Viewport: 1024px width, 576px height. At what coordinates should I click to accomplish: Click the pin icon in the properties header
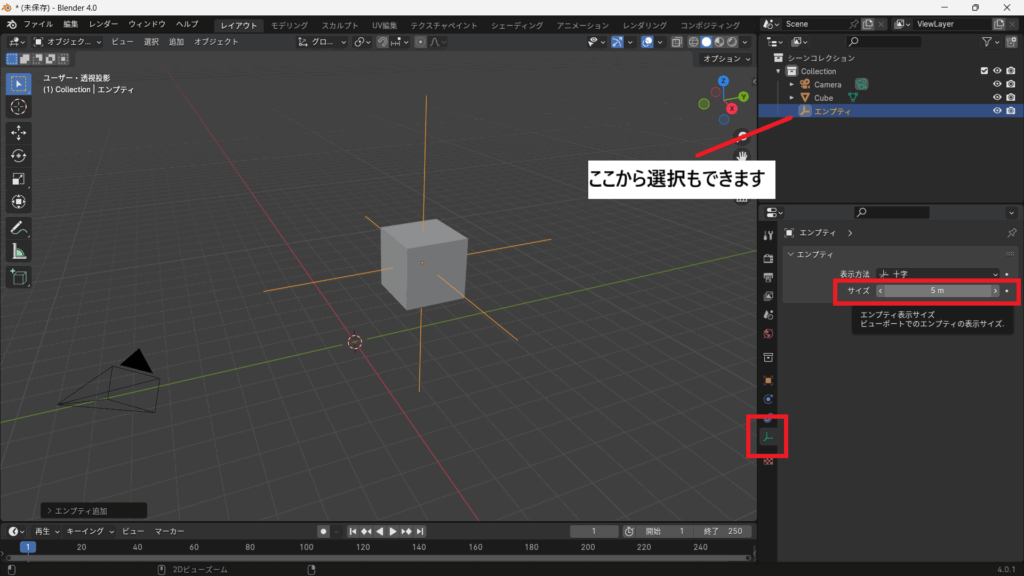(1011, 233)
